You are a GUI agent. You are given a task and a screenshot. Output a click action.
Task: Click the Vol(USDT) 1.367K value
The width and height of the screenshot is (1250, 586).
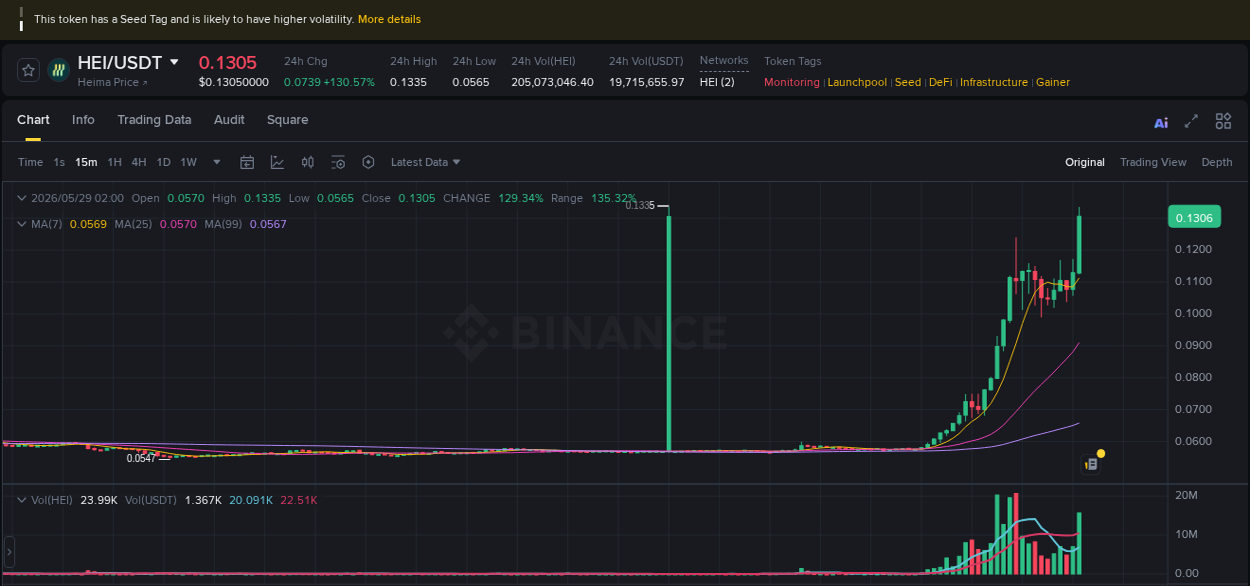click(203, 499)
